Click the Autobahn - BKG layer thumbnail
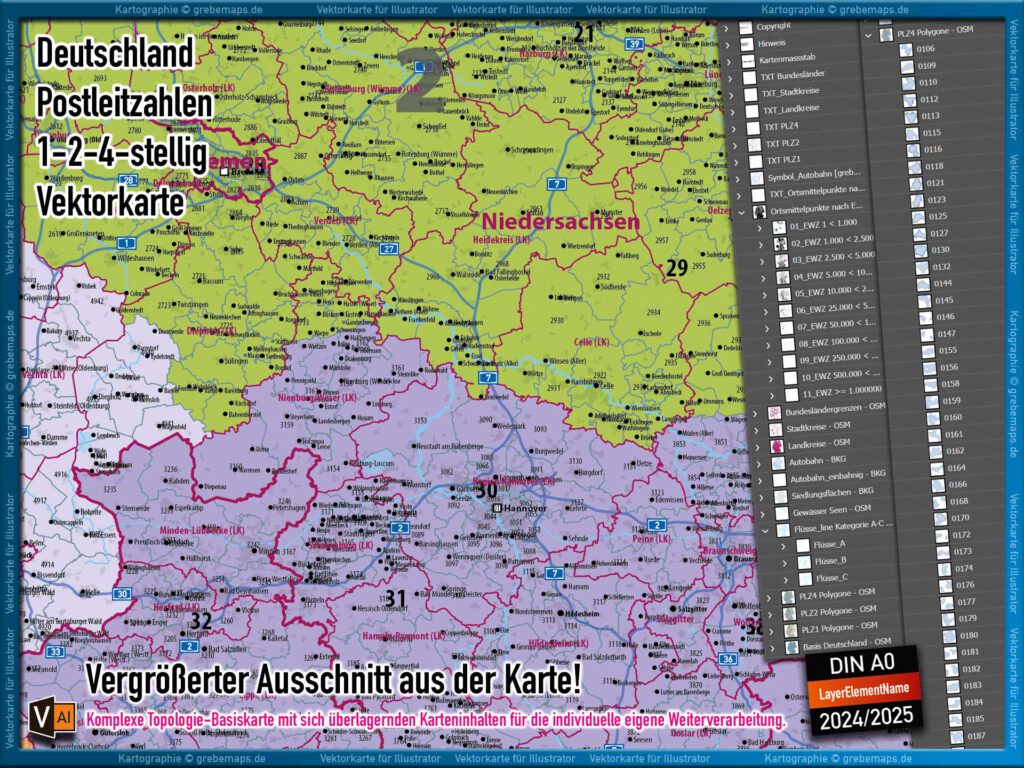 click(777, 461)
